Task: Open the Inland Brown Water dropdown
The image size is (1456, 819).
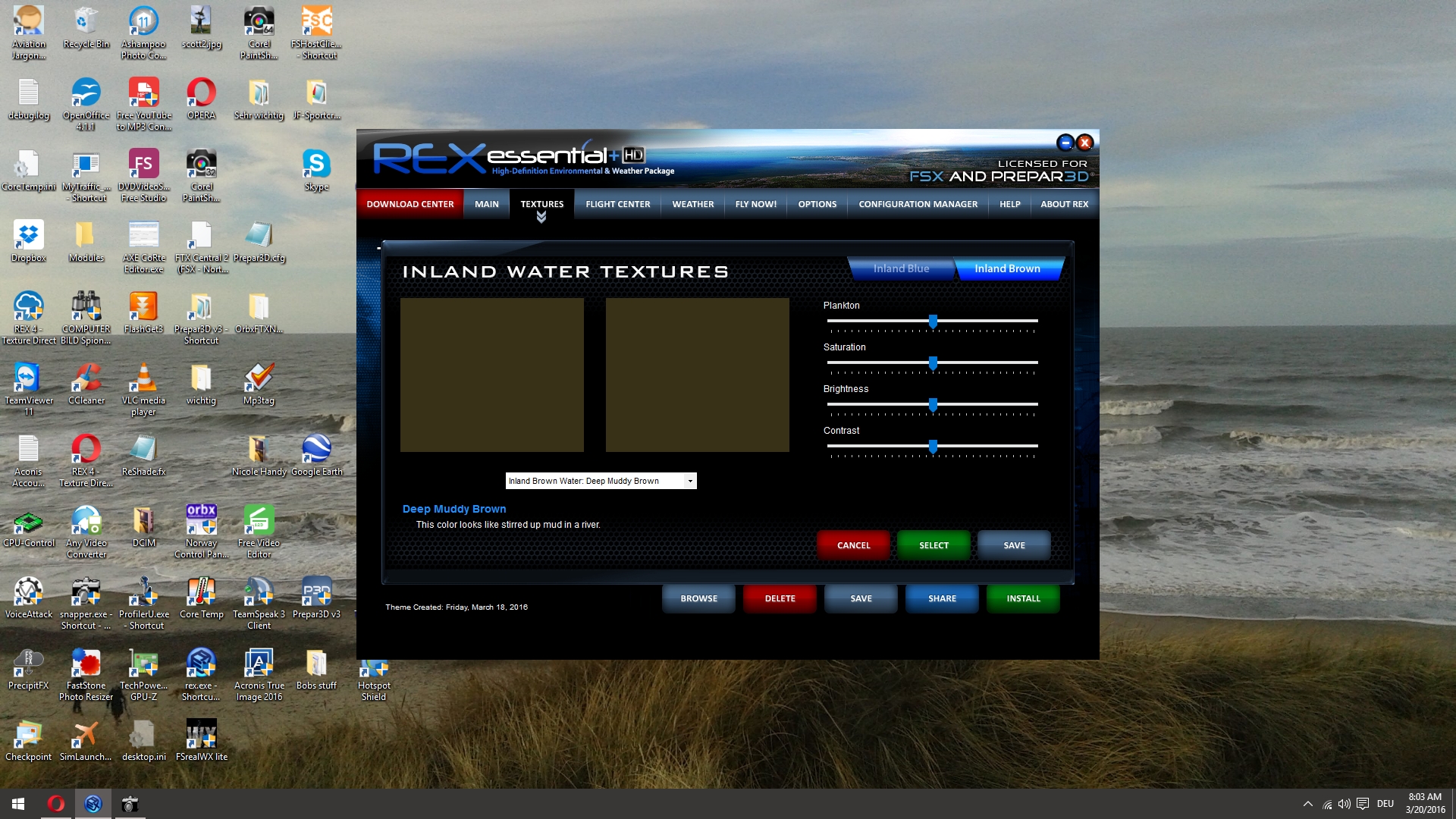Action: 601,481
